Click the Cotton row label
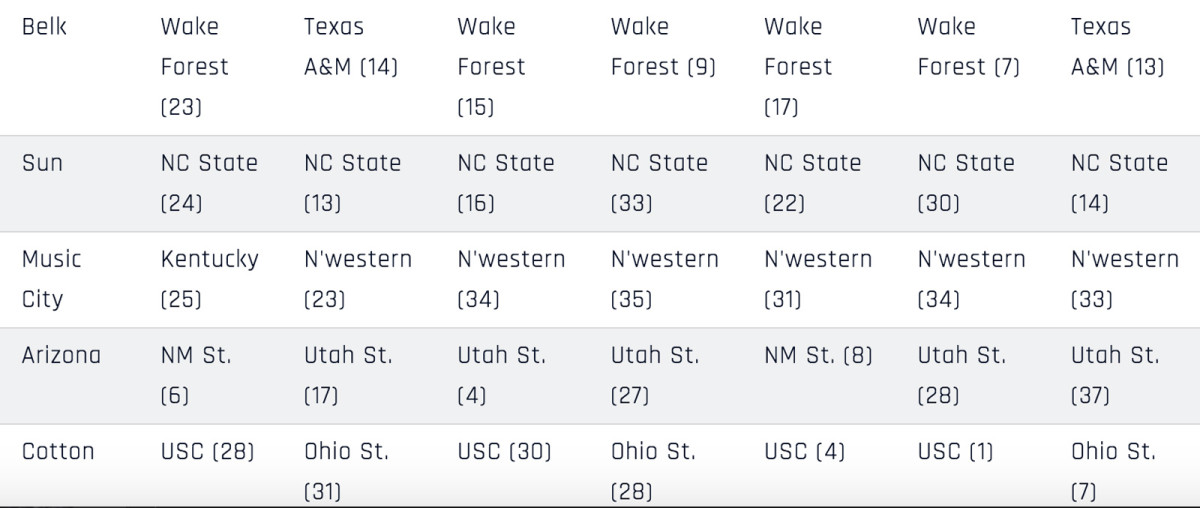This screenshot has height=508, width=1200. [58, 451]
